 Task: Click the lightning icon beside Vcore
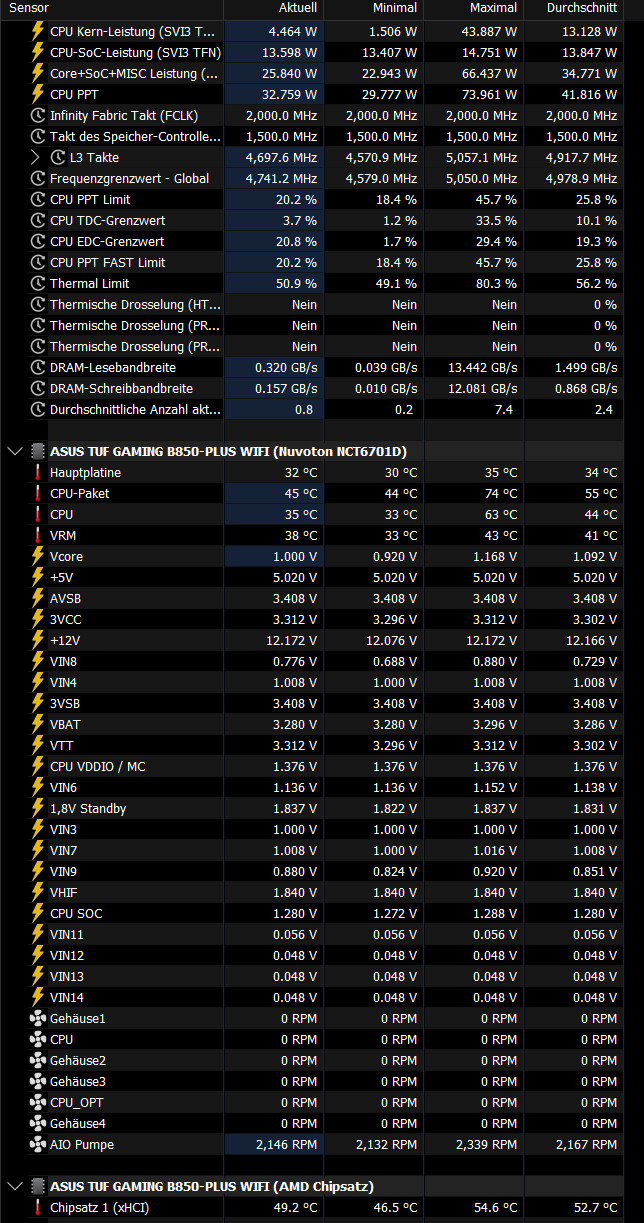pyautogui.click(x=38, y=556)
